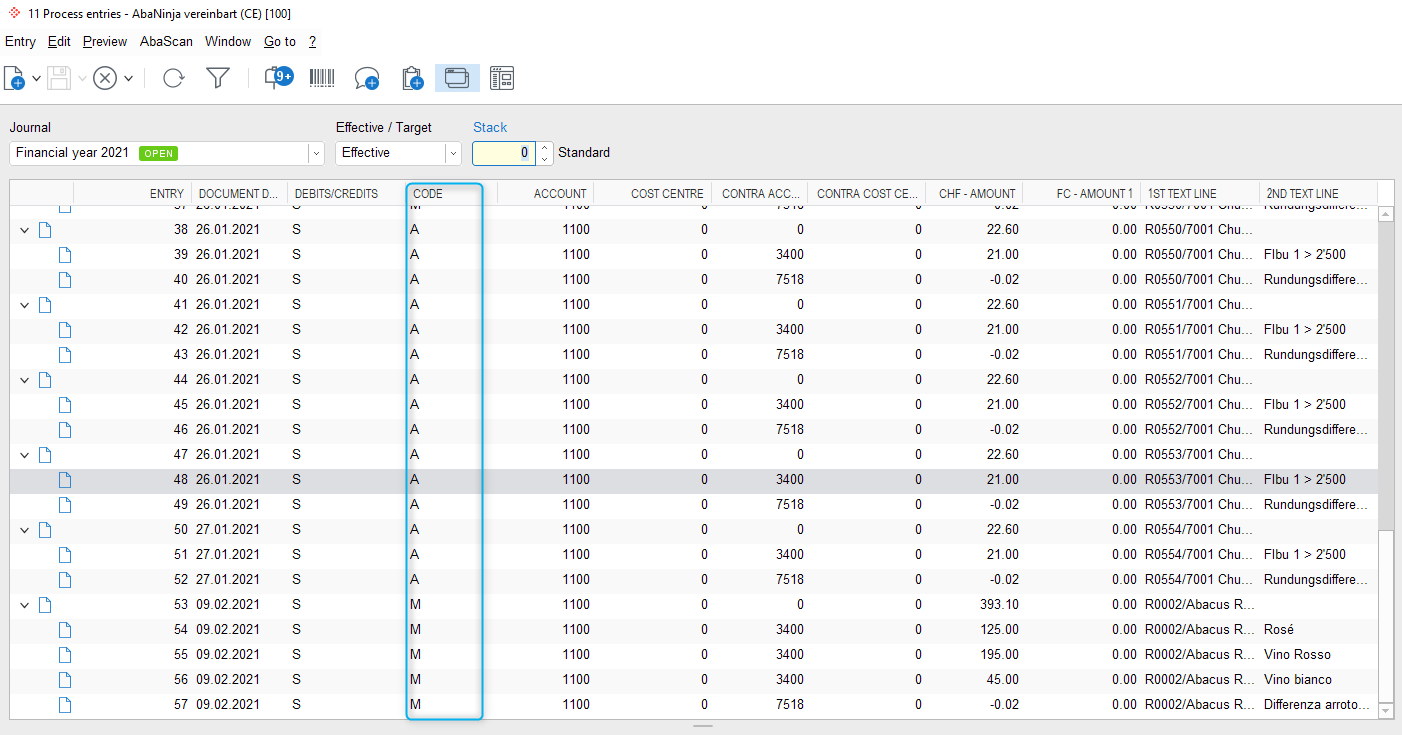Image resolution: width=1402 pixels, height=735 pixels.
Task: Collapse the entry 47 group chevron
Action: tap(25, 455)
